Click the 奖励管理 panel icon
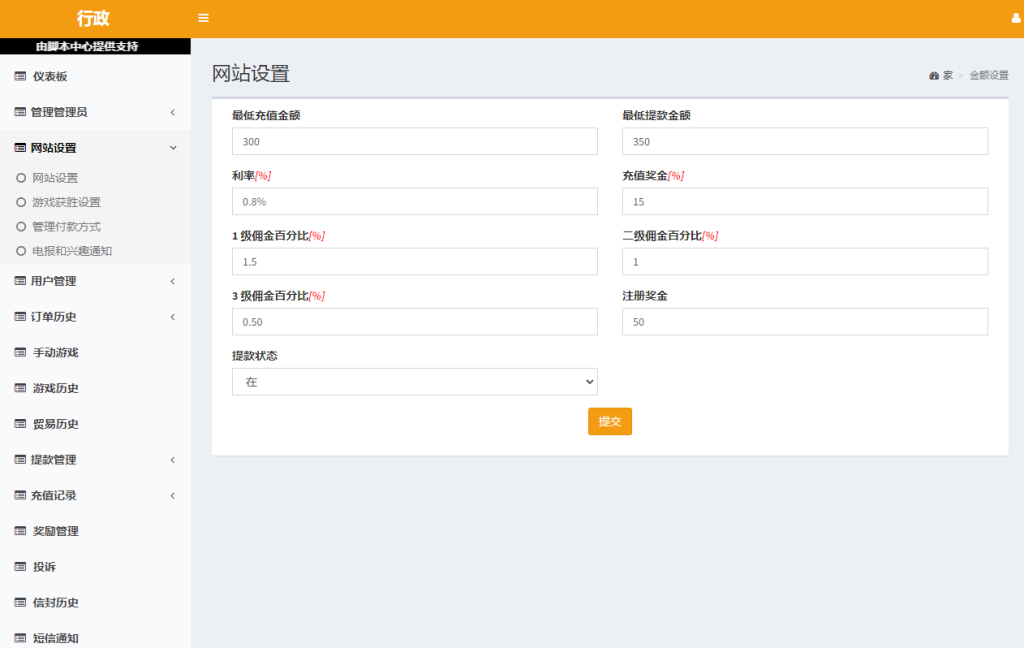 click(18, 531)
